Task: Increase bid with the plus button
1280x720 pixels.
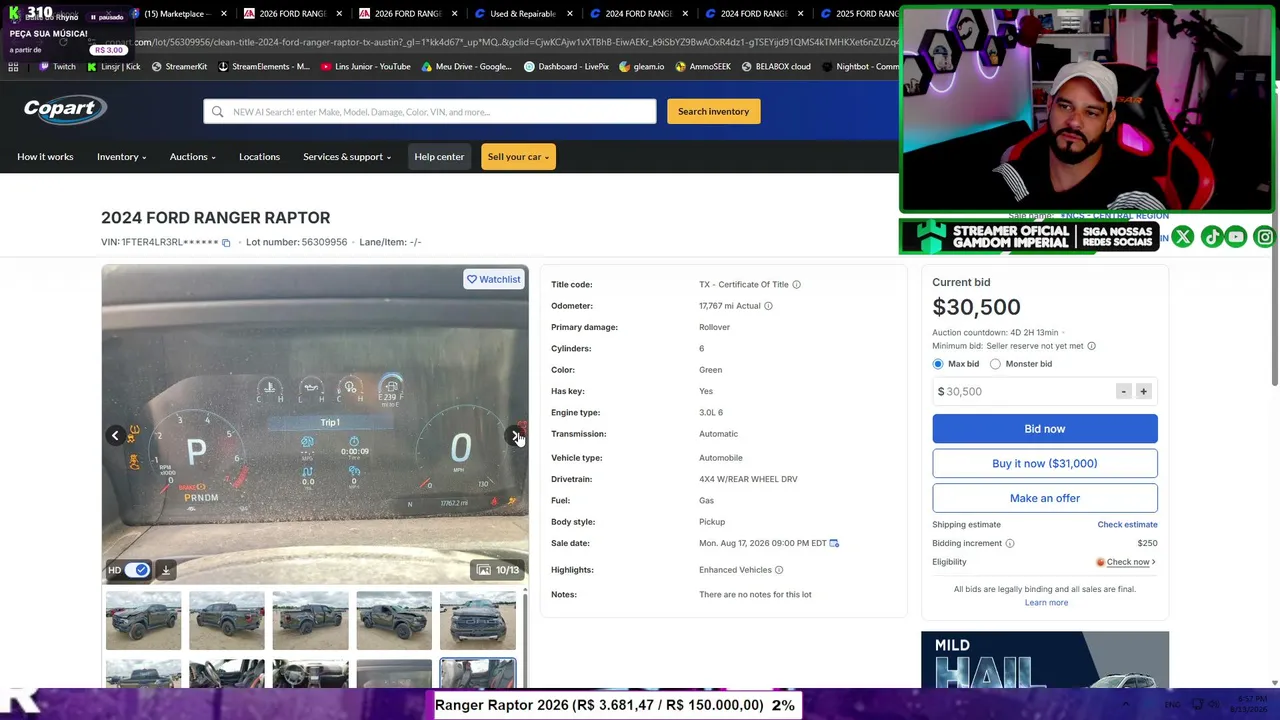Action: tap(1143, 391)
